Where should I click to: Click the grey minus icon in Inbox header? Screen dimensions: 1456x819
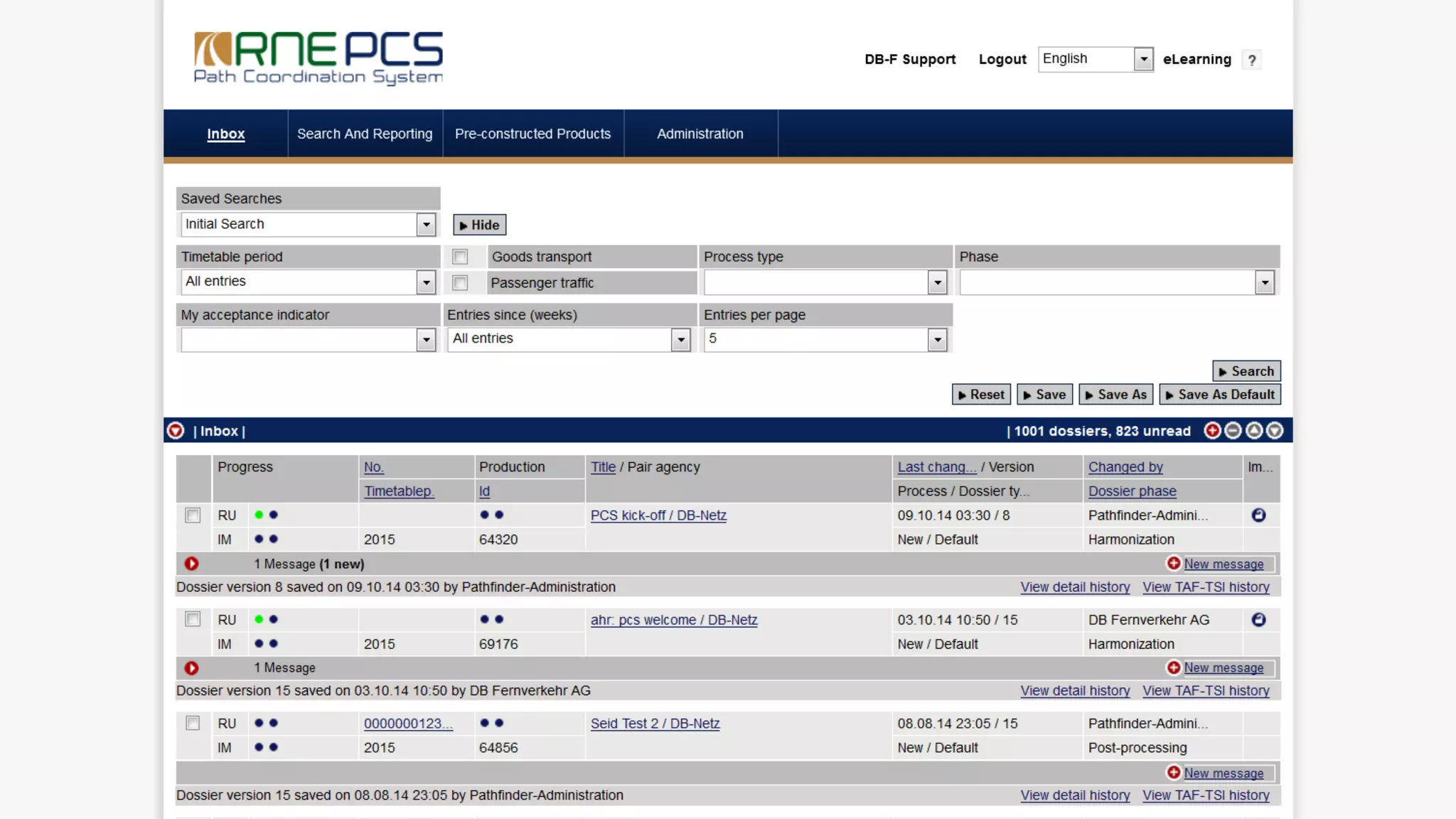[x=1233, y=430]
